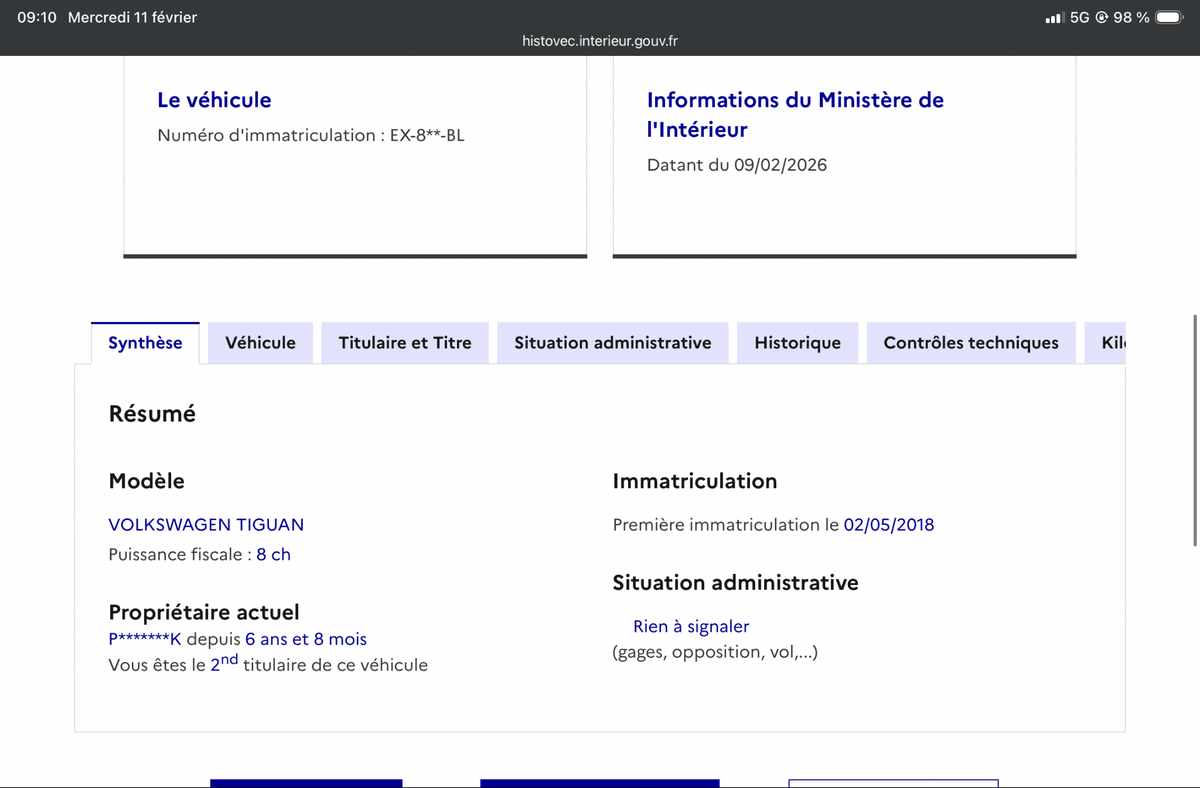Tap the battery icon in status bar
This screenshot has height=788, width=1200.
coord(1169,17)
